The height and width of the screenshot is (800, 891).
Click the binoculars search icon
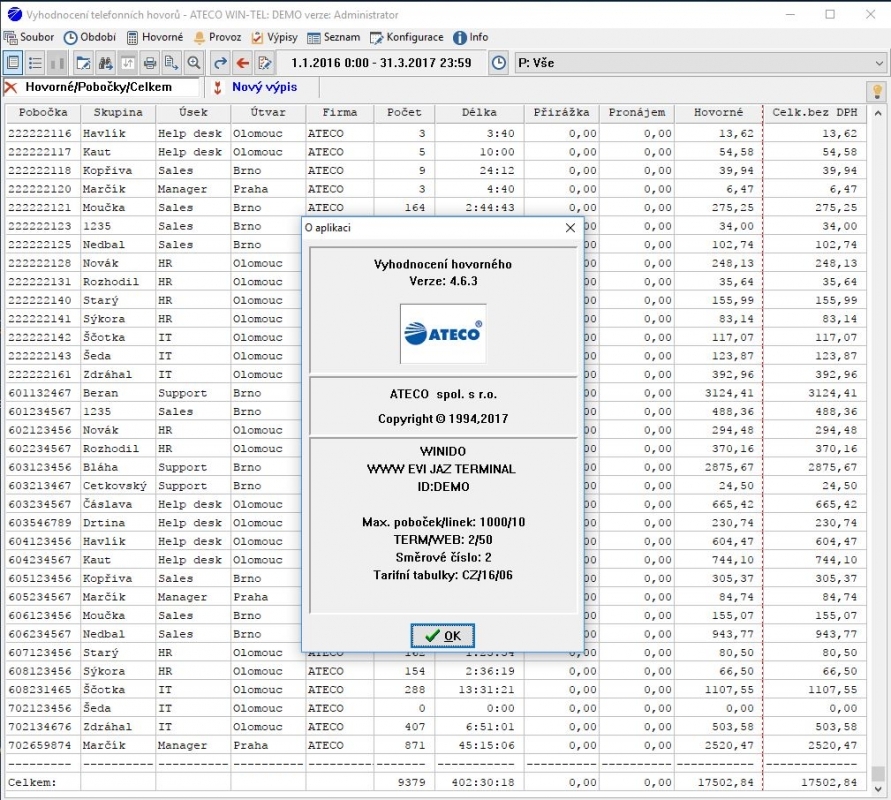point(106,62)
